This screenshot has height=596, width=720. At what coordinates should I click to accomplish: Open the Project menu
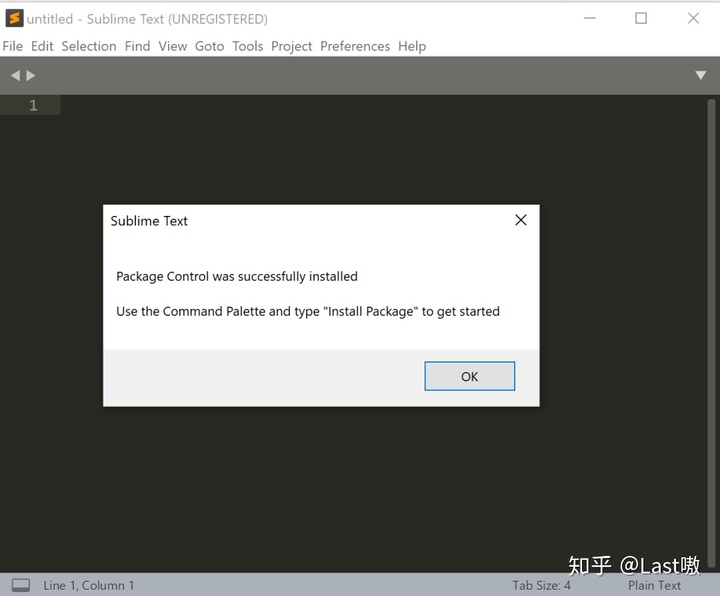(x=292, y=46)
